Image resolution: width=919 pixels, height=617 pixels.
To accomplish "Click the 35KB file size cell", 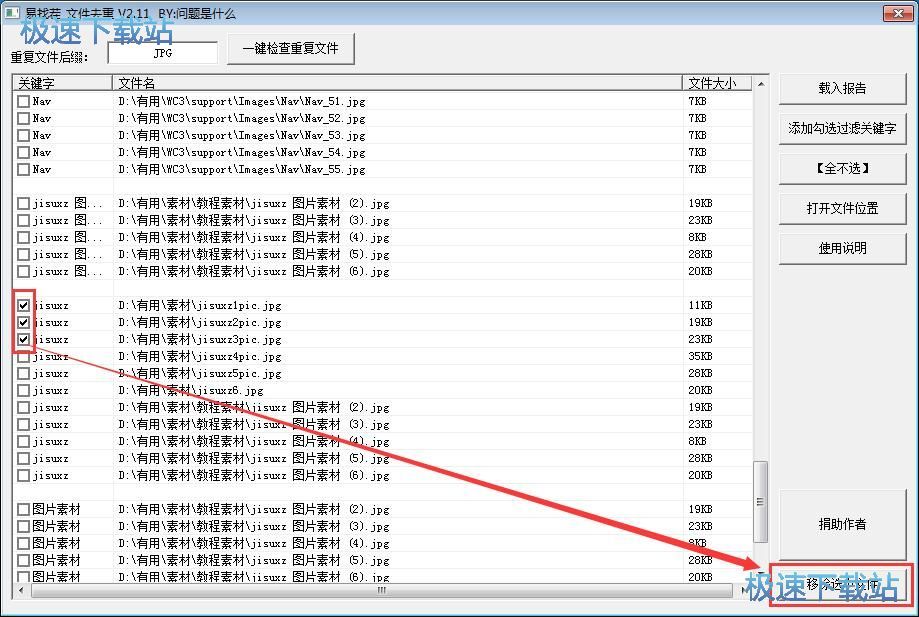I will 700,356.
